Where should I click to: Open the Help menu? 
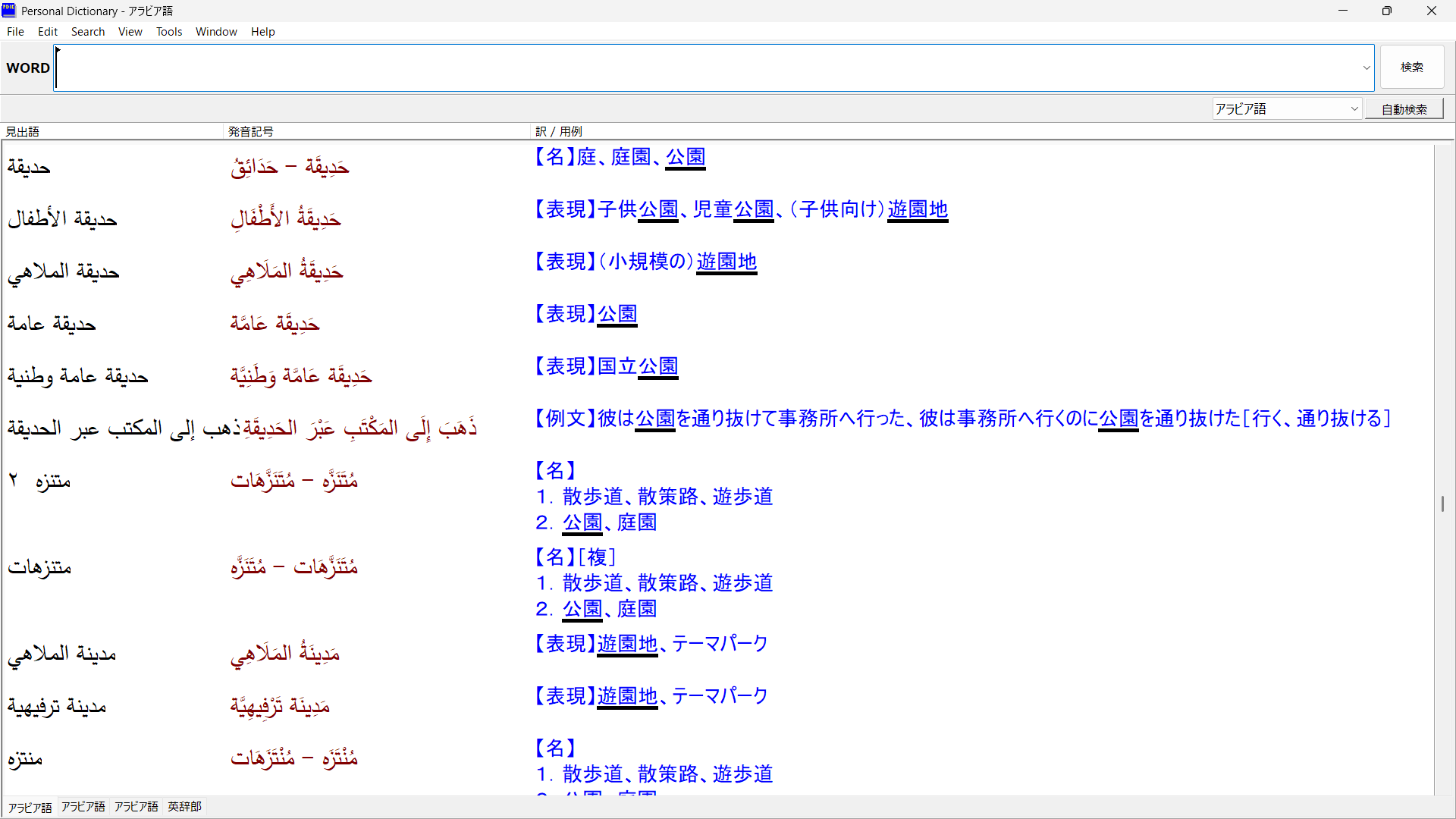click(x=262, y=32)
